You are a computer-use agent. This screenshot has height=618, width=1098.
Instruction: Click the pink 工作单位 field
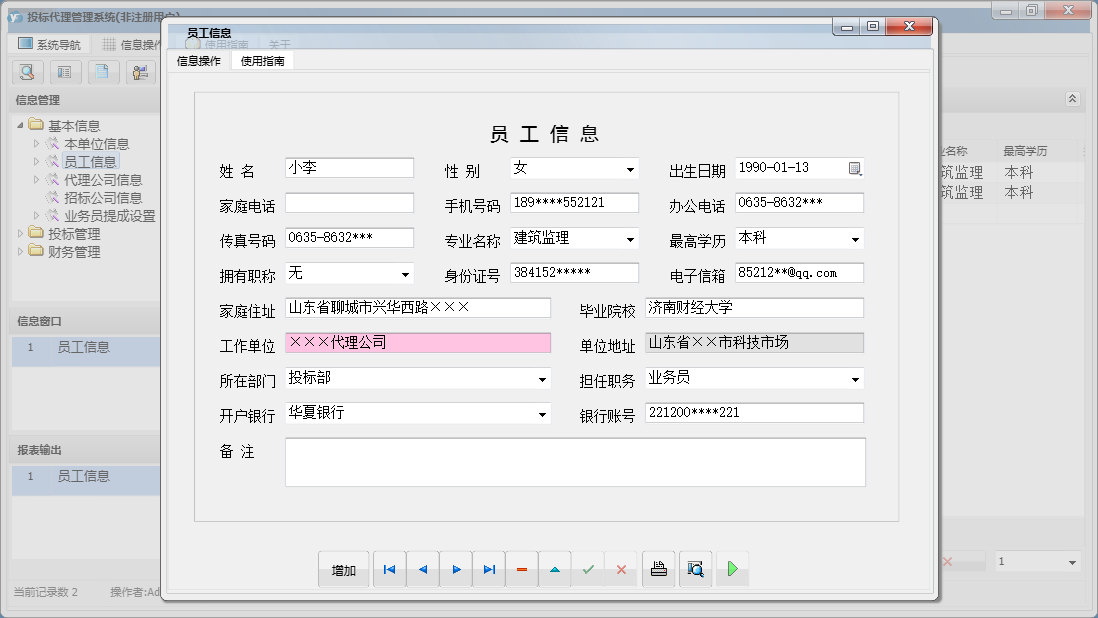[x=417, y=343]
